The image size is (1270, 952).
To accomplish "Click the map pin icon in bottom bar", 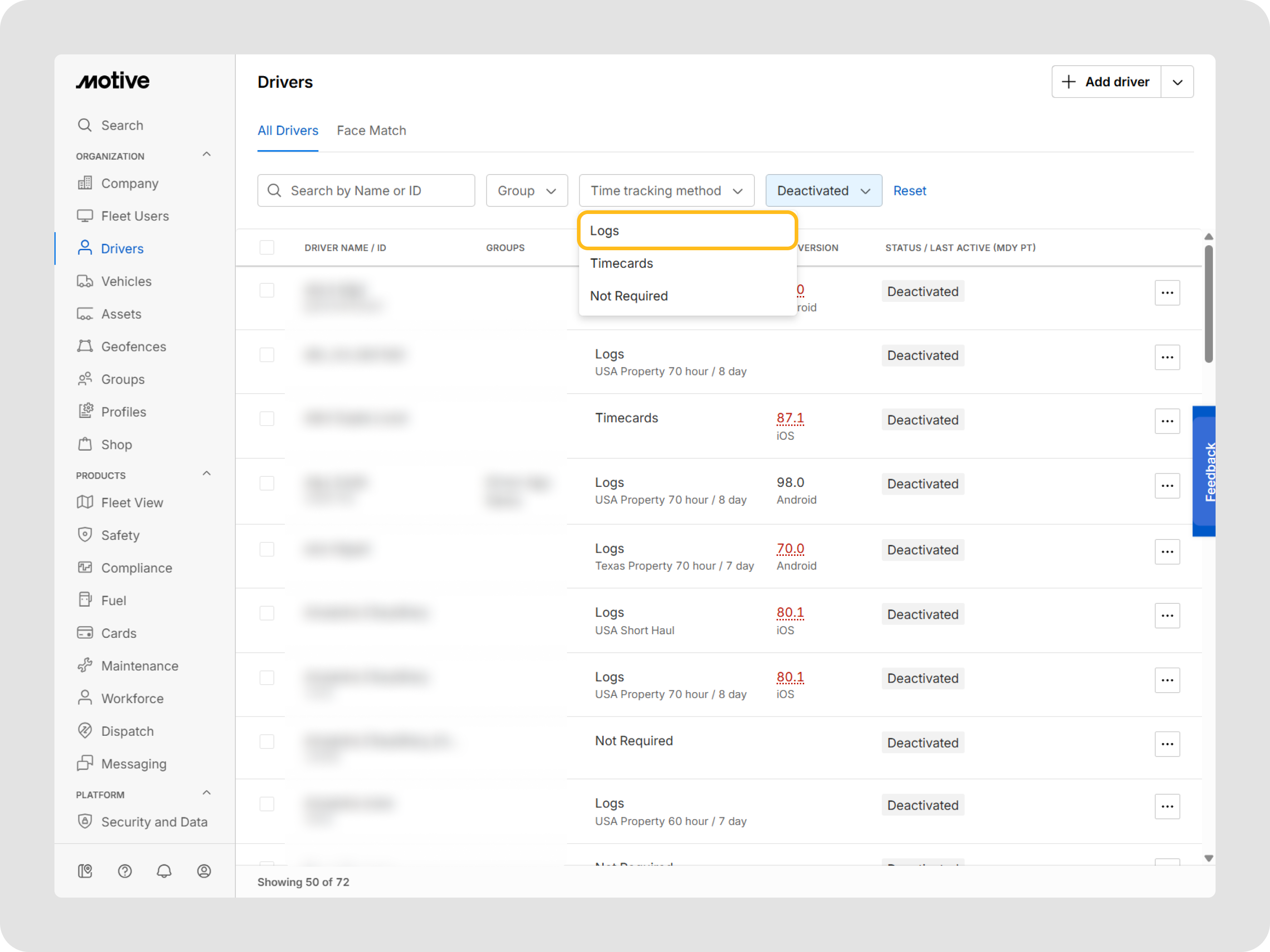I will pos(85,871).
